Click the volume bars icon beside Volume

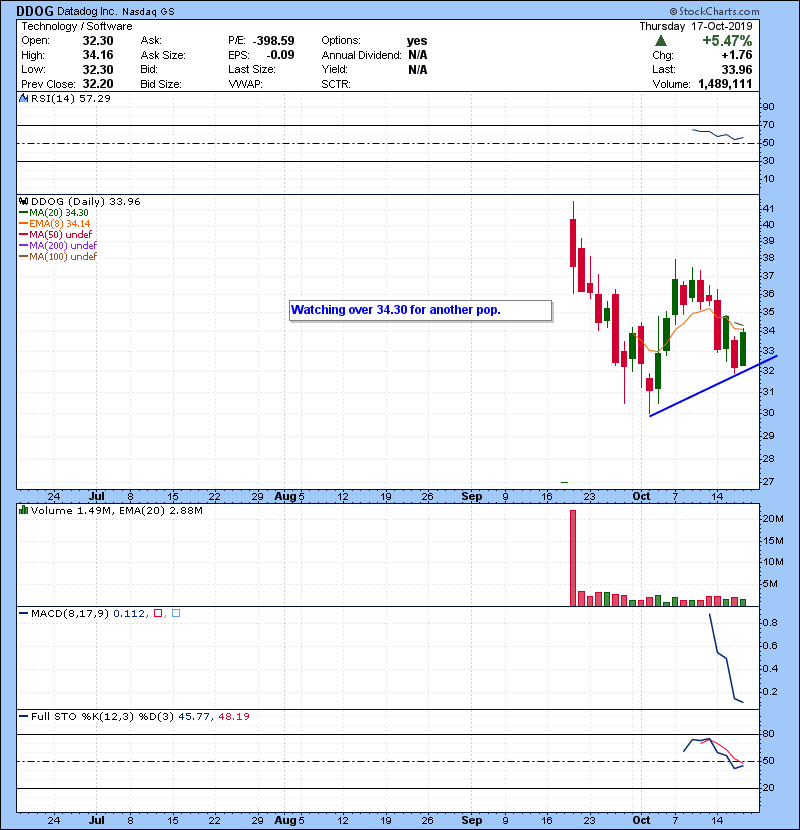click(23, 510)
